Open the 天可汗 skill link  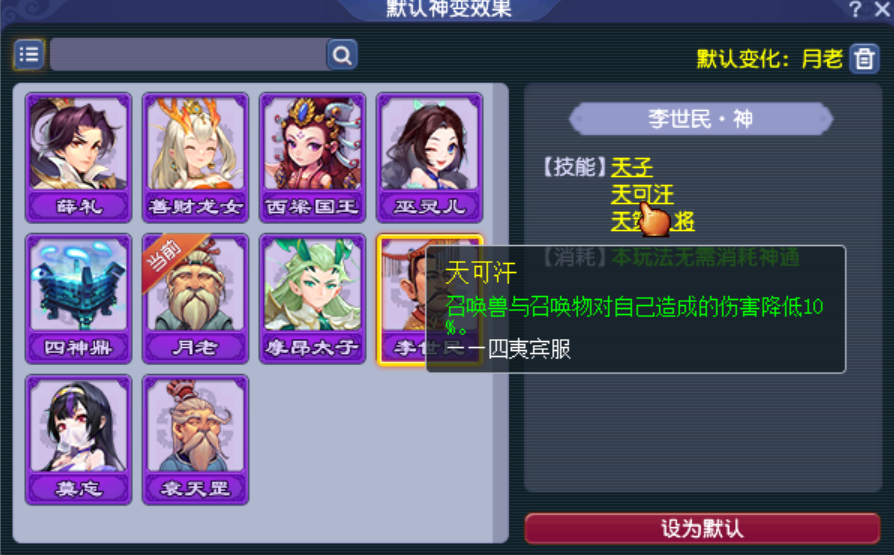point(643,195)
